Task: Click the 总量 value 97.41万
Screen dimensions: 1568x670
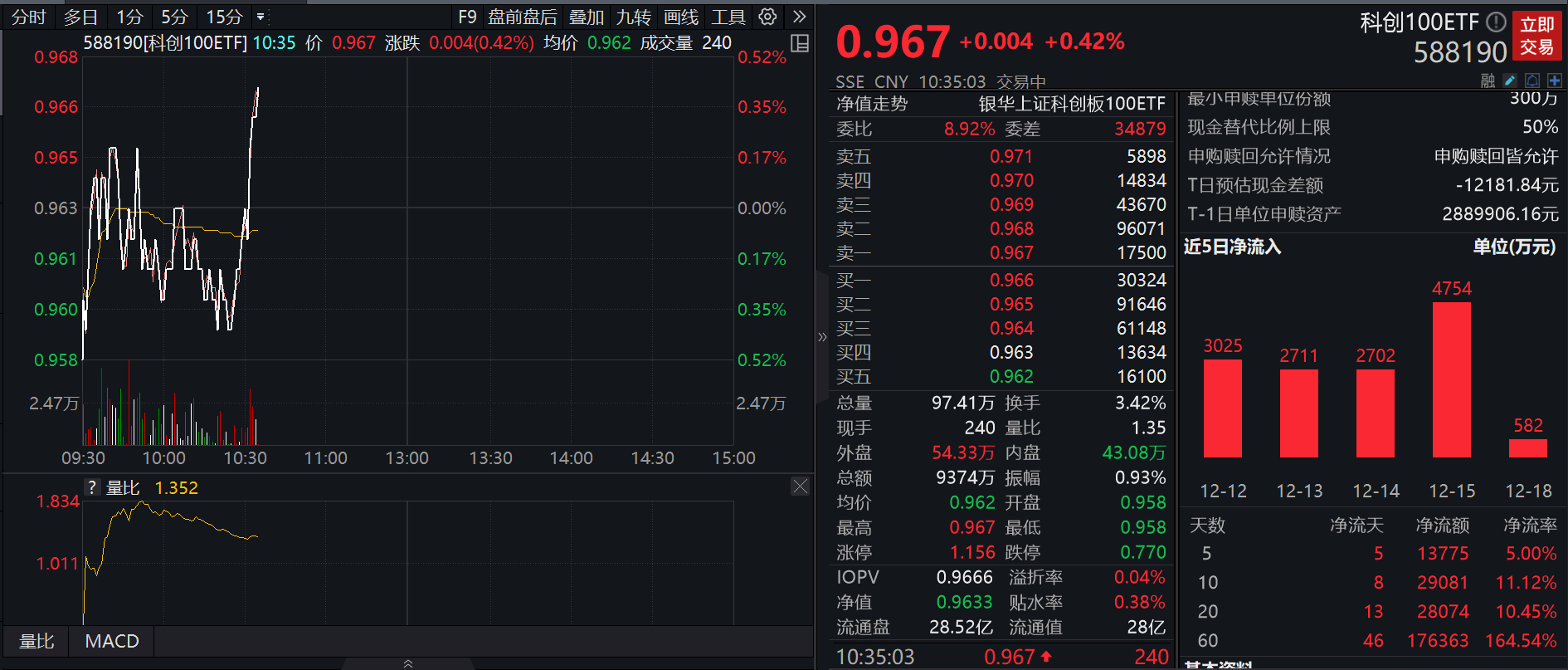Action: tap(963, 403)
